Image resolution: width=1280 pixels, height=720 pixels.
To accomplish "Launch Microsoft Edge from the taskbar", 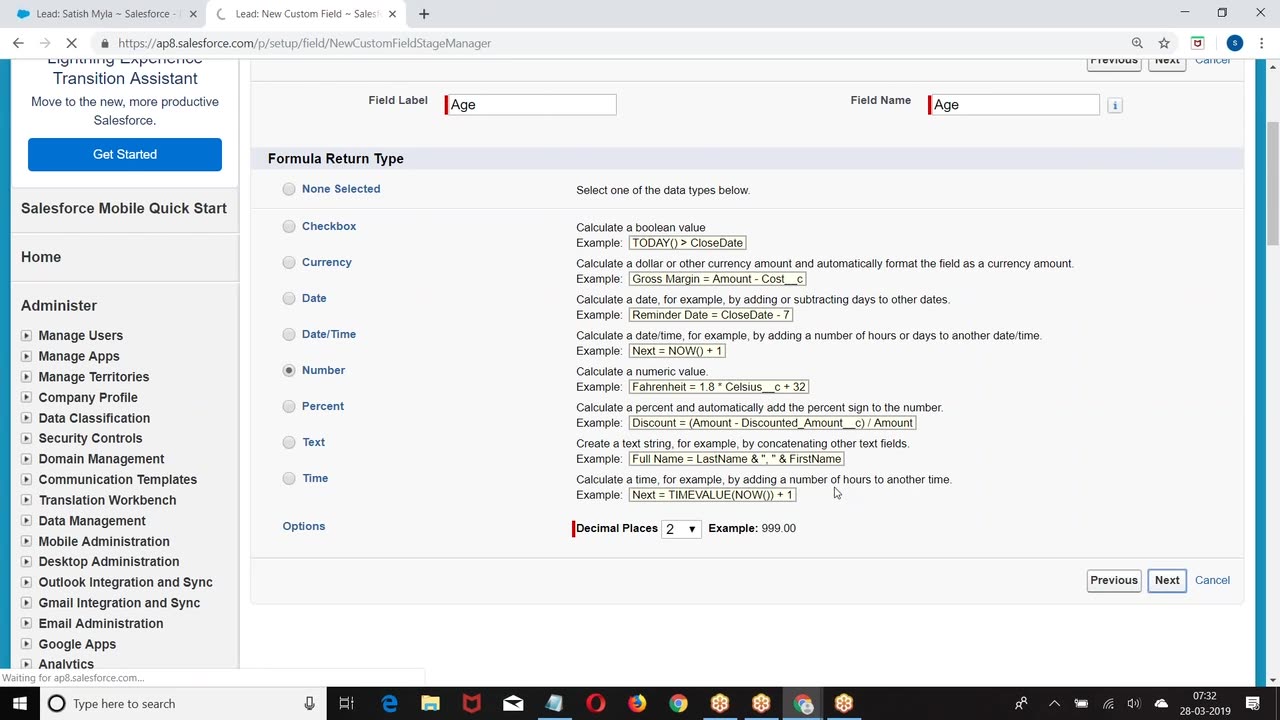I will (389, 703).
